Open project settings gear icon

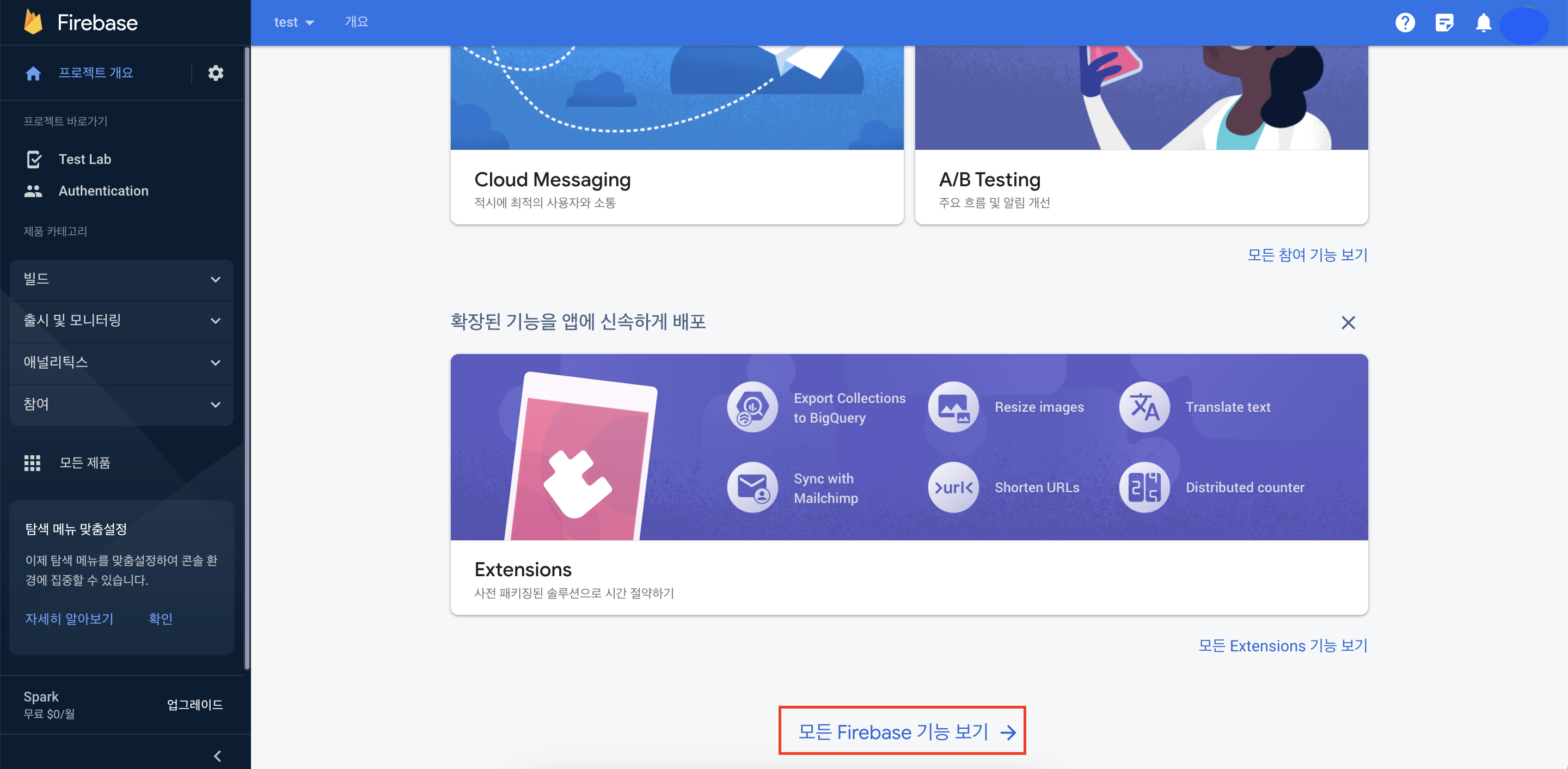point(216,73)
